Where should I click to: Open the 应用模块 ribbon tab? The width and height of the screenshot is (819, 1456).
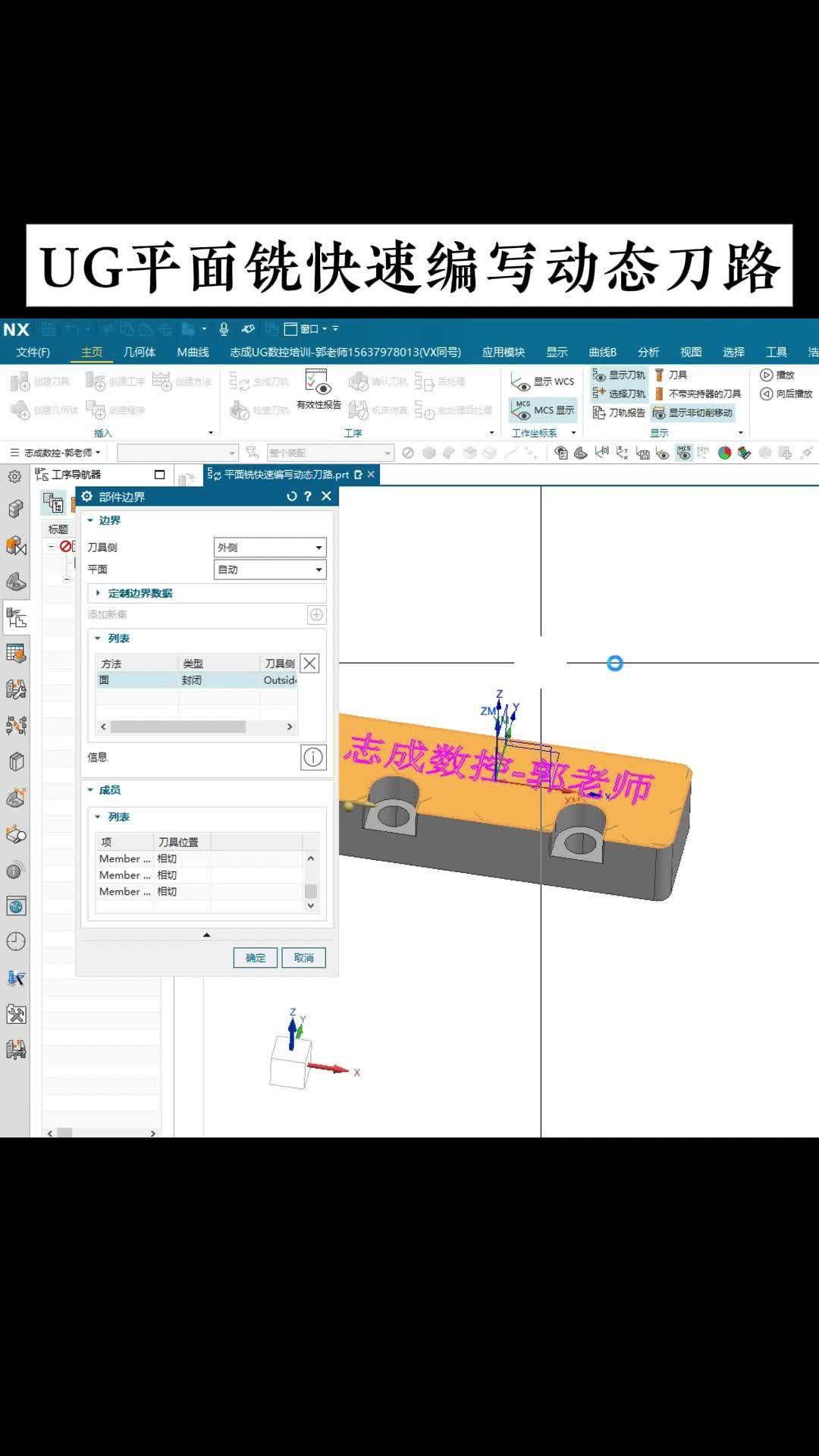(504, 352)
